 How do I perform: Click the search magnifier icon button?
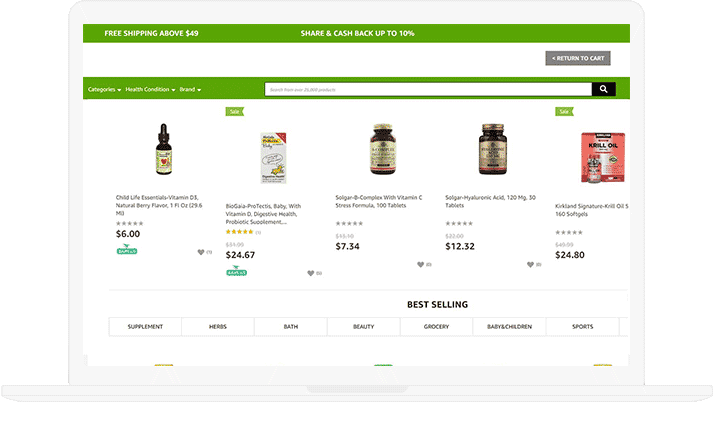pyautogui.click(x=603, y=89)
